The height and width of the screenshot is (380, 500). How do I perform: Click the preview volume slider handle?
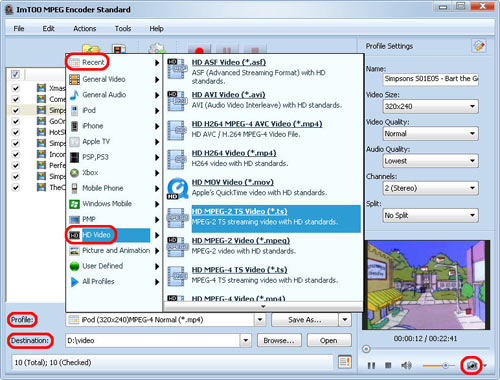(x=445, y=366)
